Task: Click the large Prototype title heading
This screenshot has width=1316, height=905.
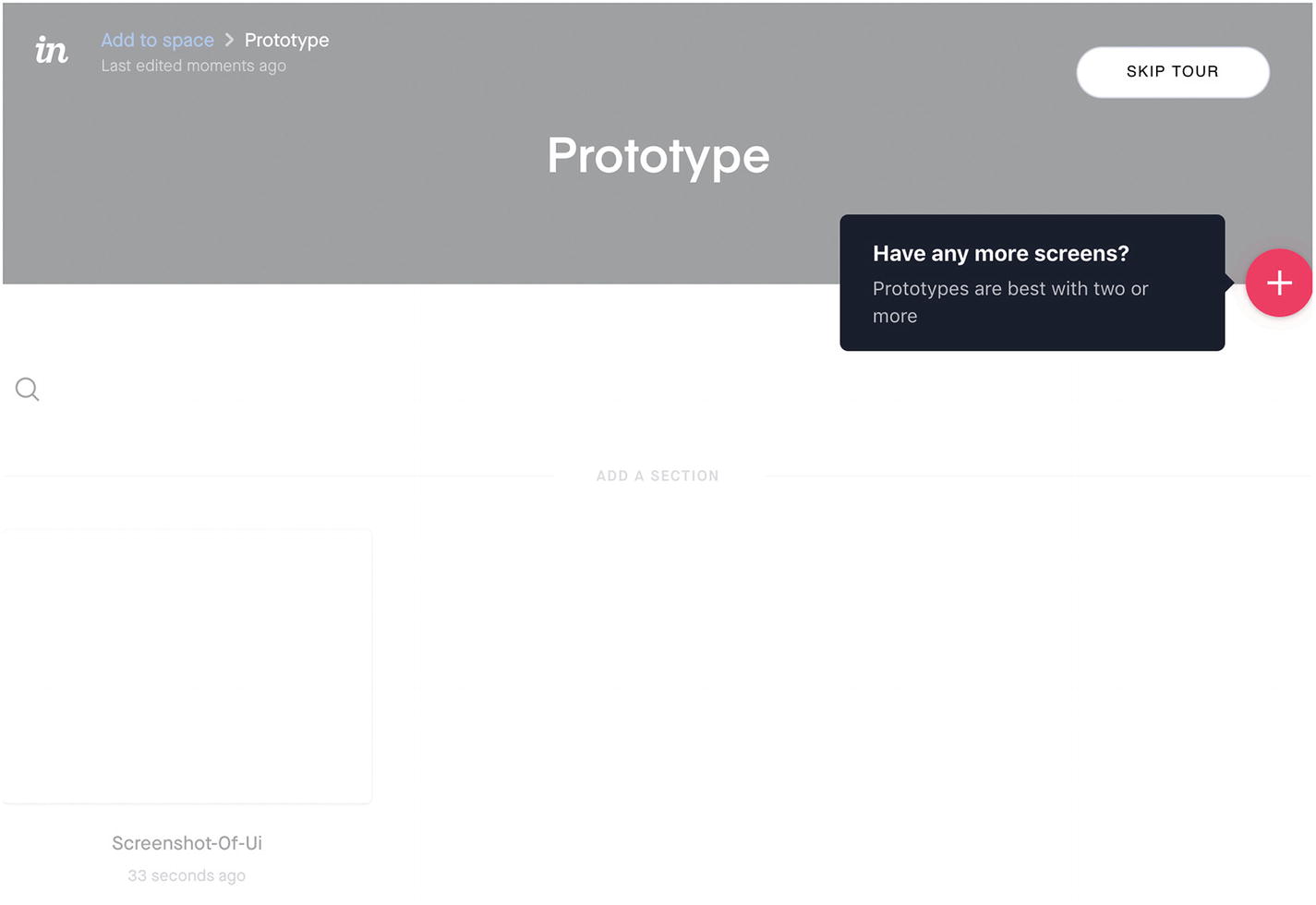Action: pos(658,155)
